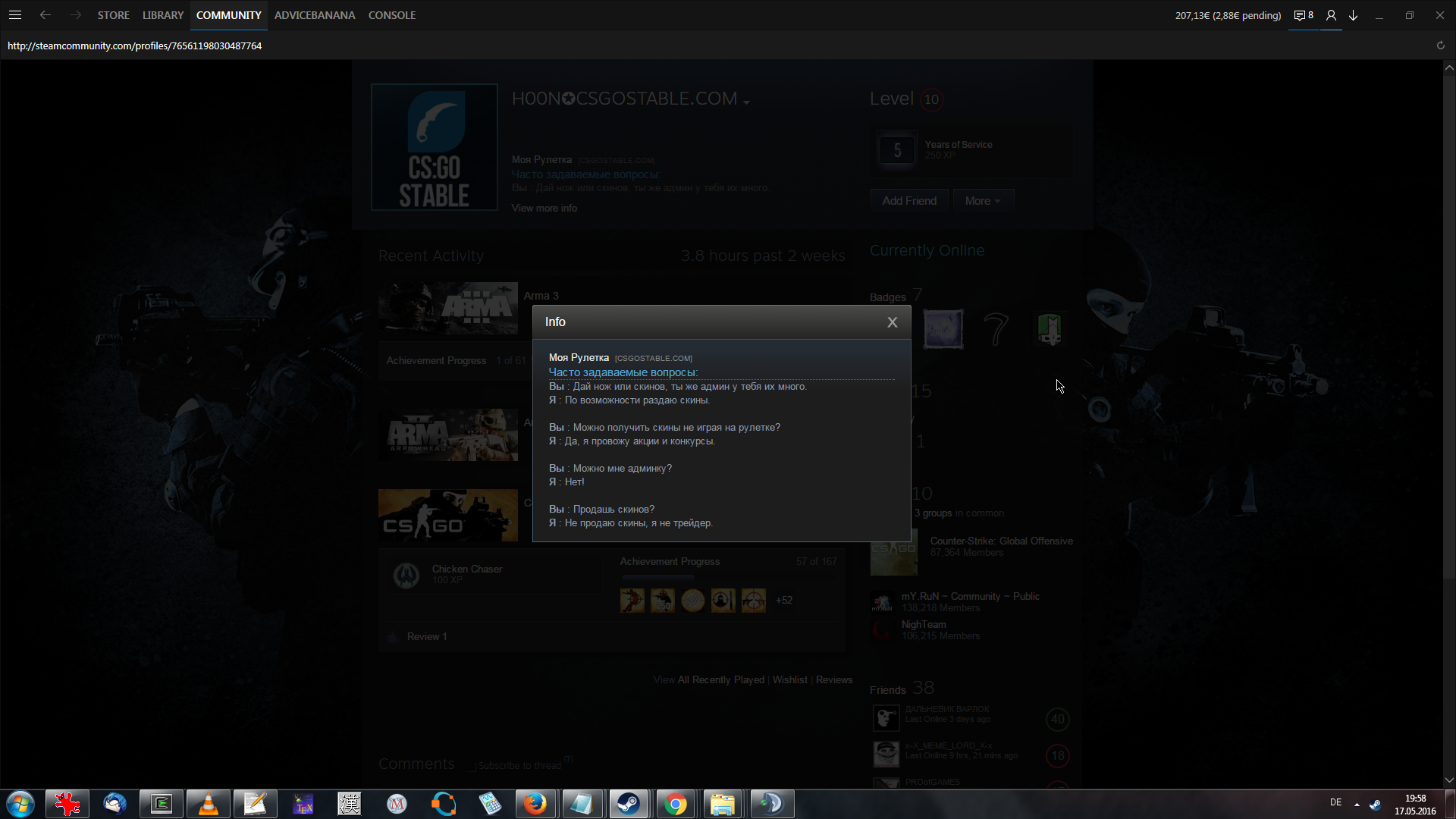Open the LIBRARY tab
The width and height of the screenshot is (1456, 819).
[163, 15]
